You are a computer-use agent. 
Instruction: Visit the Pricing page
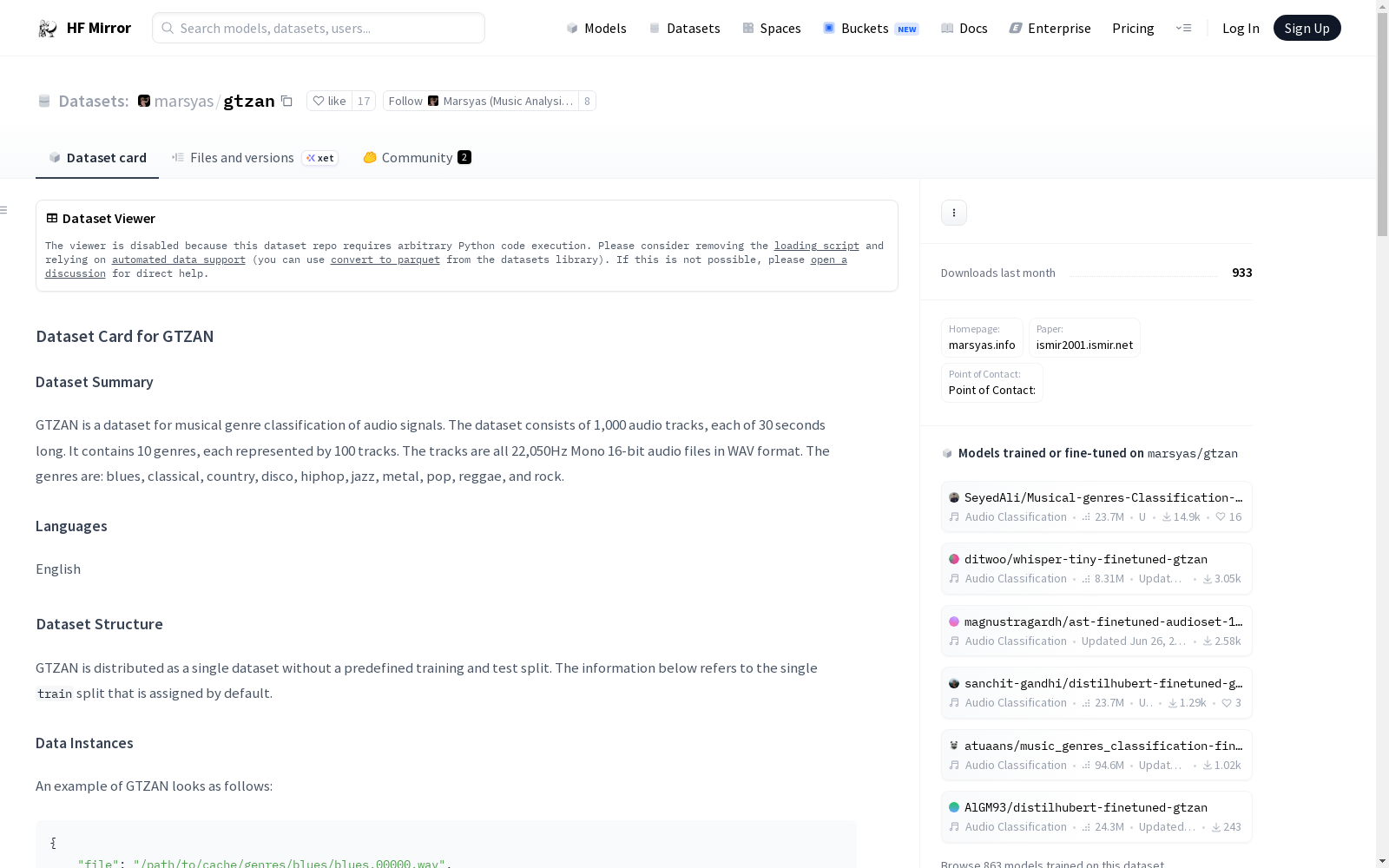1133,28
